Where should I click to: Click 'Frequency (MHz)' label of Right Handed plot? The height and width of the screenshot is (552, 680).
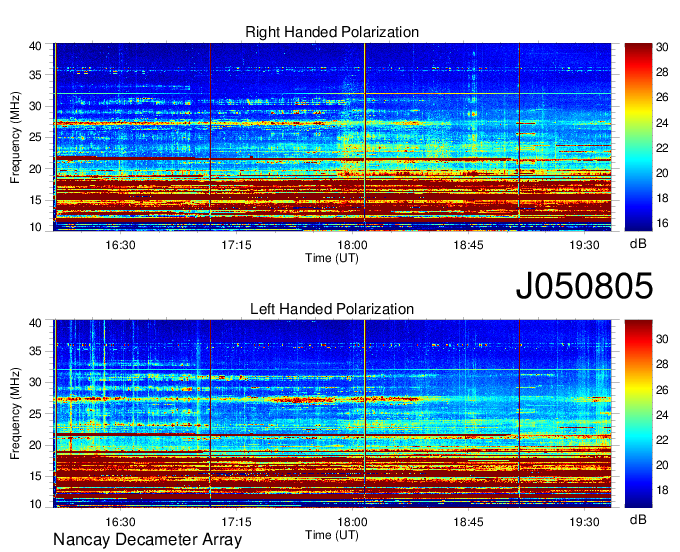click(15, 137)
